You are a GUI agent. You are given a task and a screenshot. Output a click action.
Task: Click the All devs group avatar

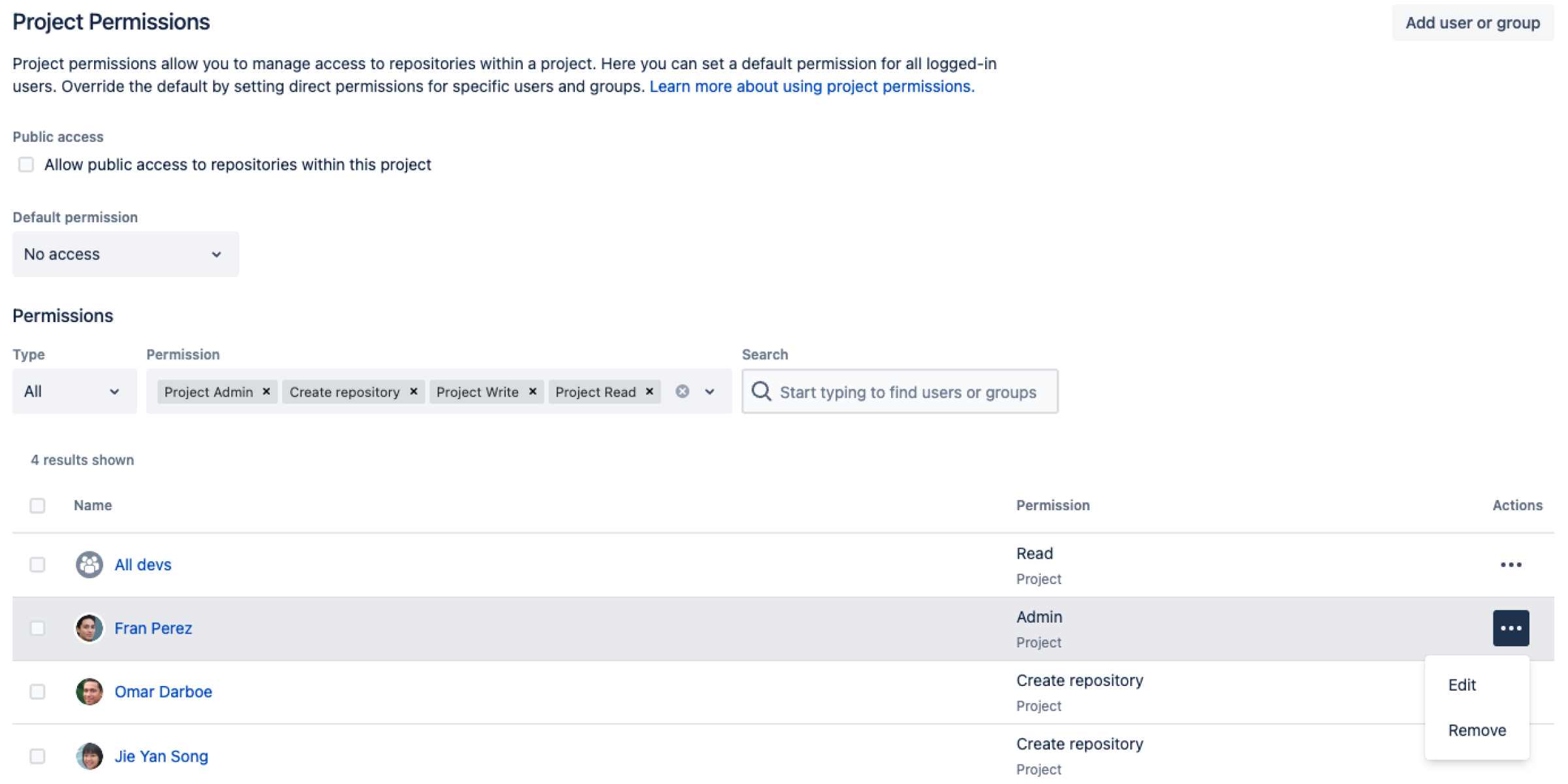coord(89,564)
